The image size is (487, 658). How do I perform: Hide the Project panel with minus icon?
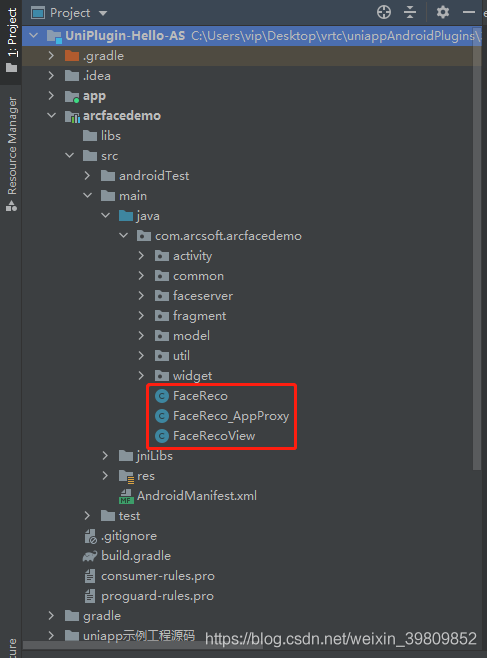(x=469, y=13)
